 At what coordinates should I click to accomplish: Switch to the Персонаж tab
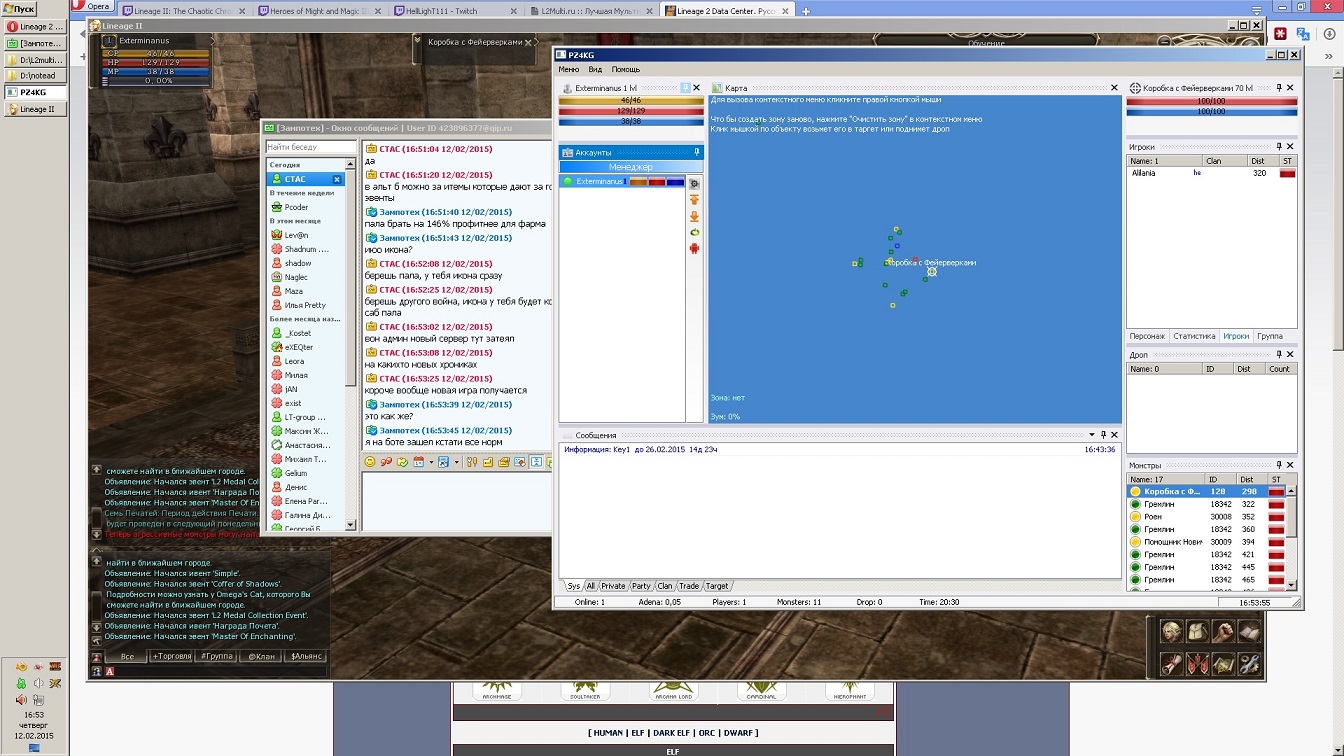(x=1147, y=336)
